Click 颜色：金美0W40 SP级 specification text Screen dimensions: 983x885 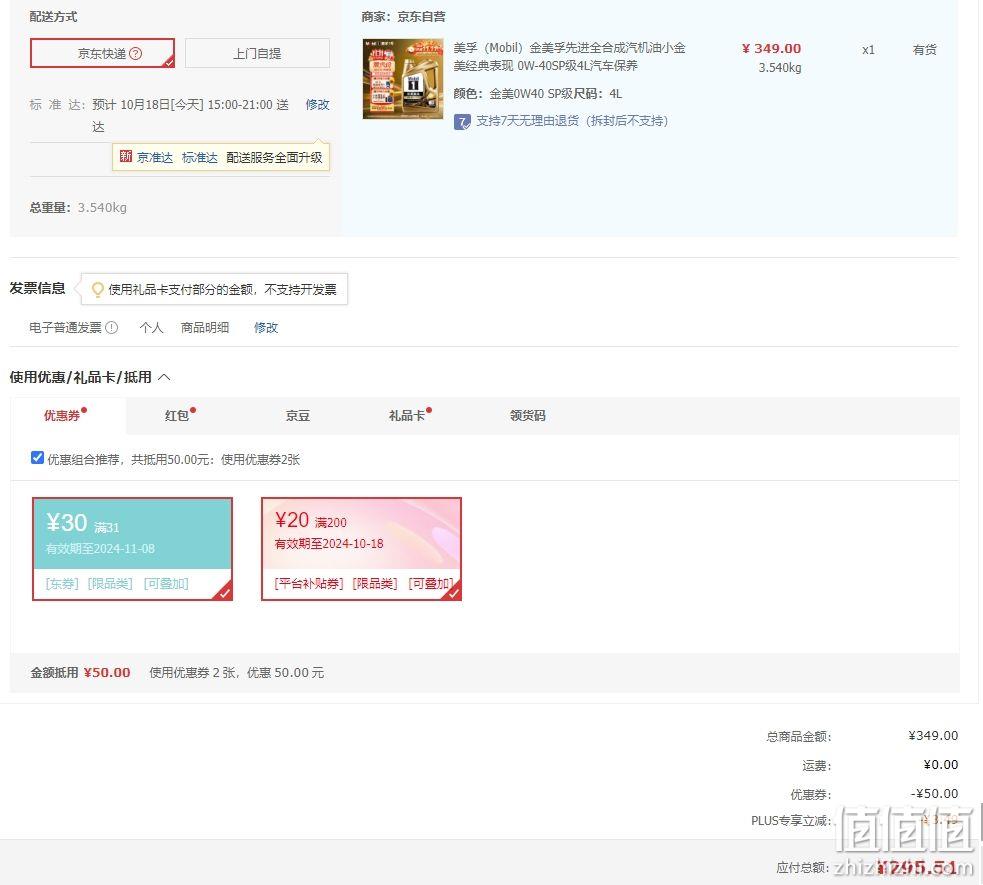[512, 94]
